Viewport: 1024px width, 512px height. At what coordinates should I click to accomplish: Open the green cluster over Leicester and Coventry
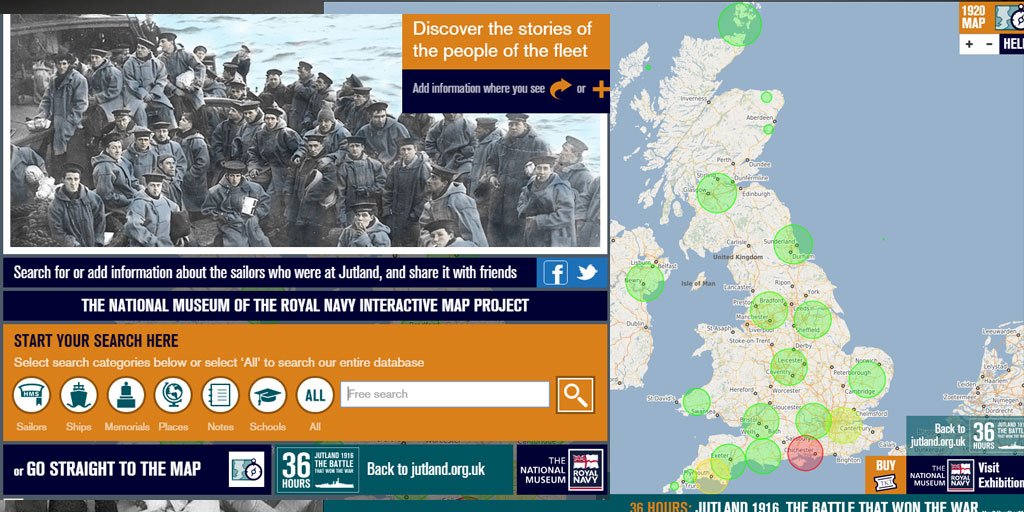[789, 367]
